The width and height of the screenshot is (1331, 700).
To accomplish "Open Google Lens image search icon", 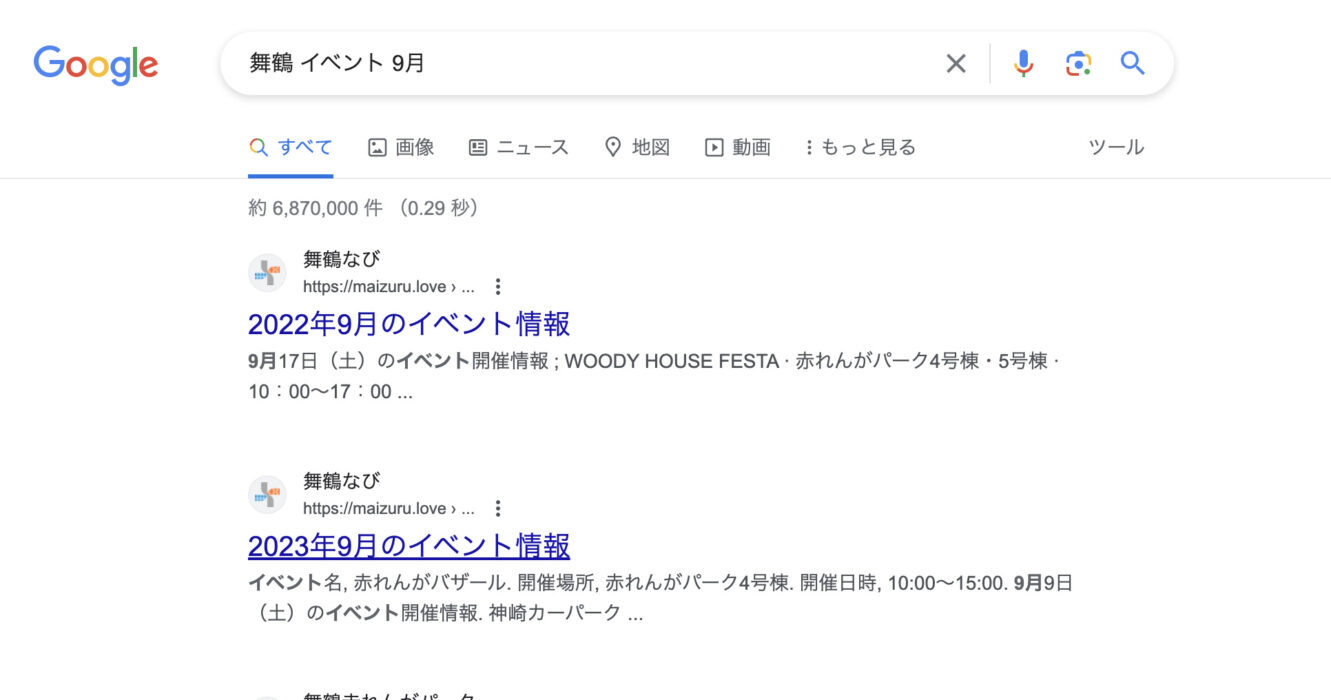I will click(1077, 64).
